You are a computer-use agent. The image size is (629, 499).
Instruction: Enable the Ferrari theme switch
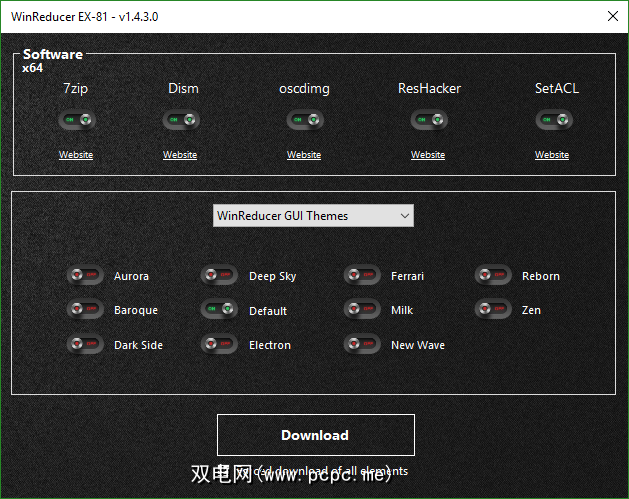click(x=362, y=275)
